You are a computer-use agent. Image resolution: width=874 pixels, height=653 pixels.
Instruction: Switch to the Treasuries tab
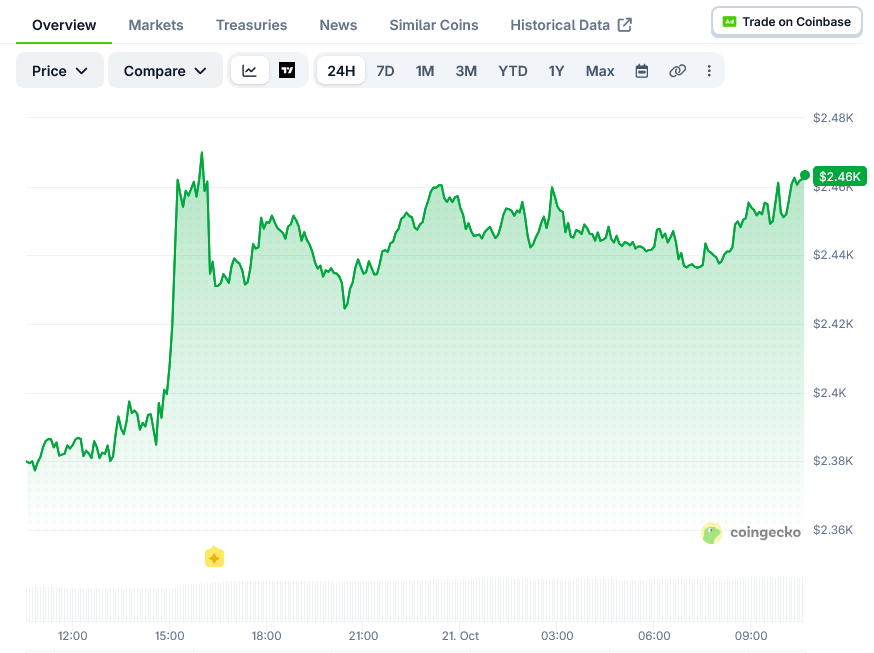click(x=251, y=25)
